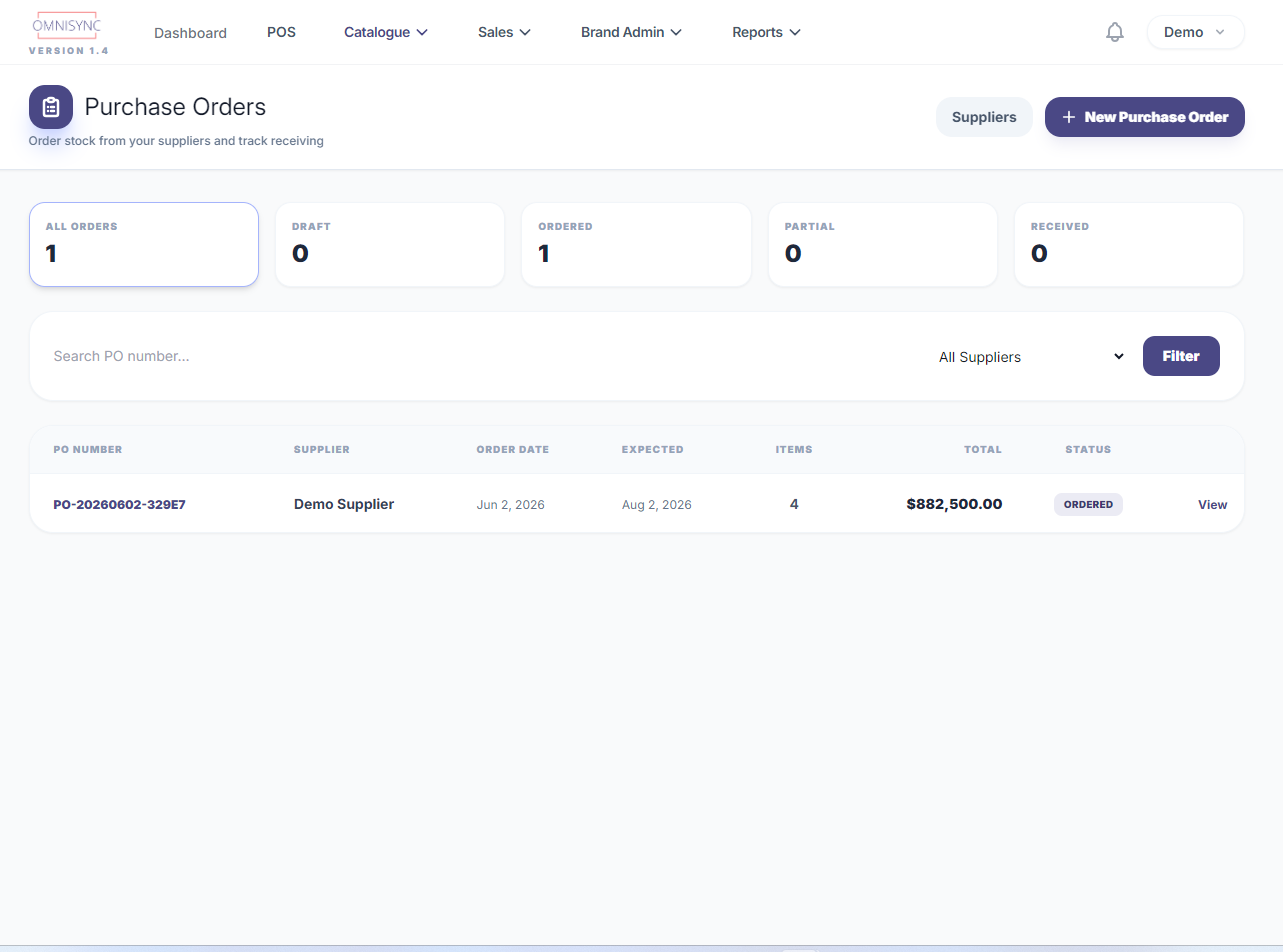Screen dimensions: 1283x952
Task: Click the $882,500.00 total
Action: tap(954, 504)
